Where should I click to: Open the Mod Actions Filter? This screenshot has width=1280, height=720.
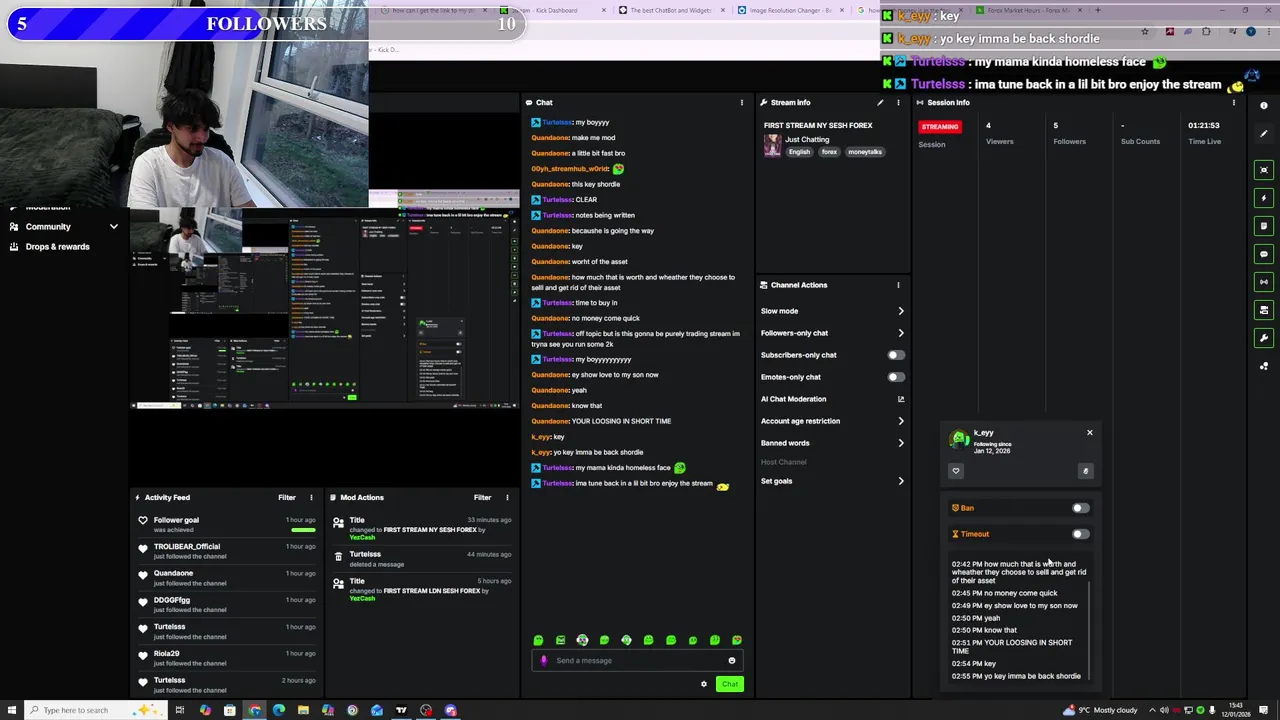[x=483, y=497]
